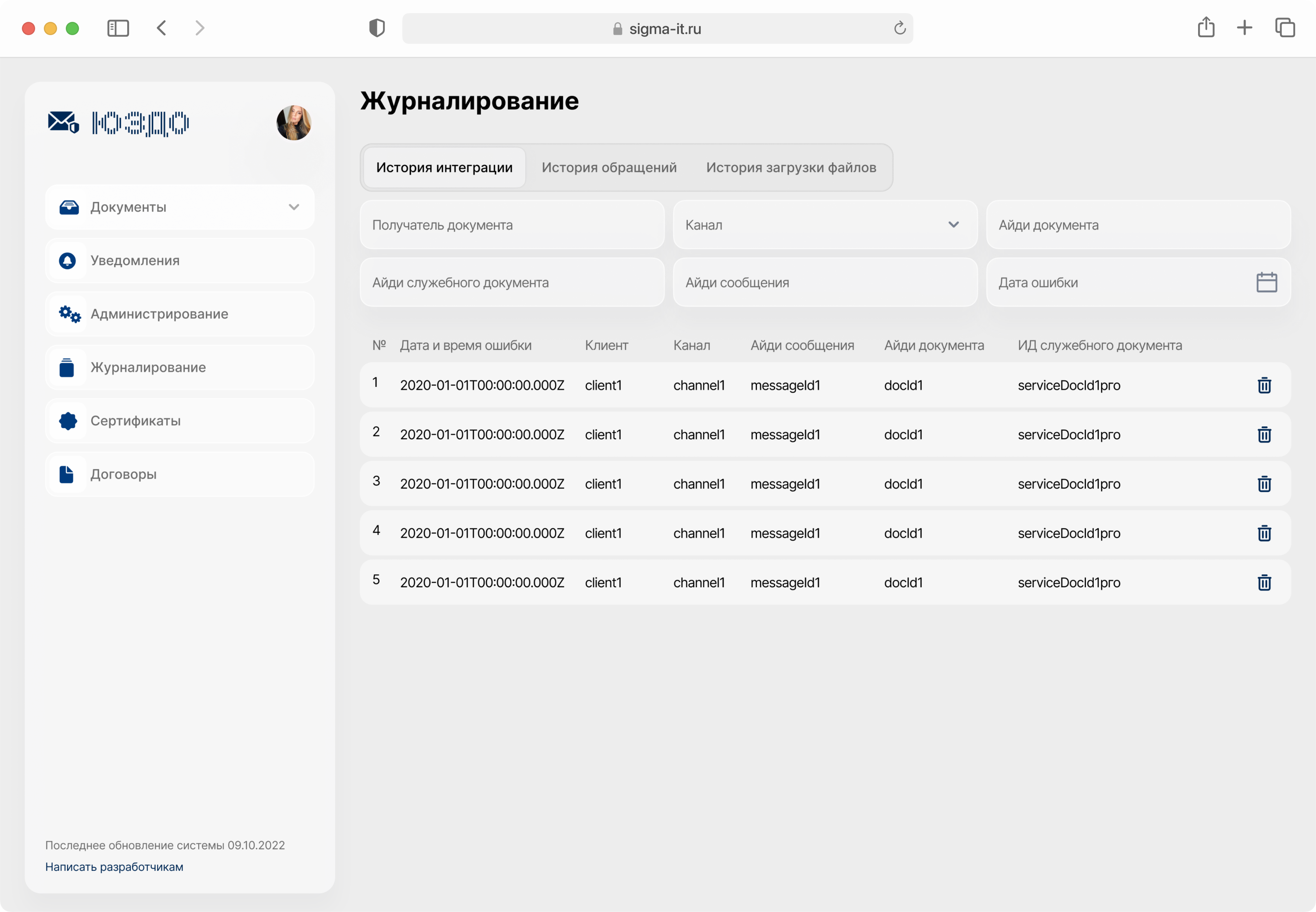
Task: Click the Сертификаты badge icon
Action: click(67, 421)
